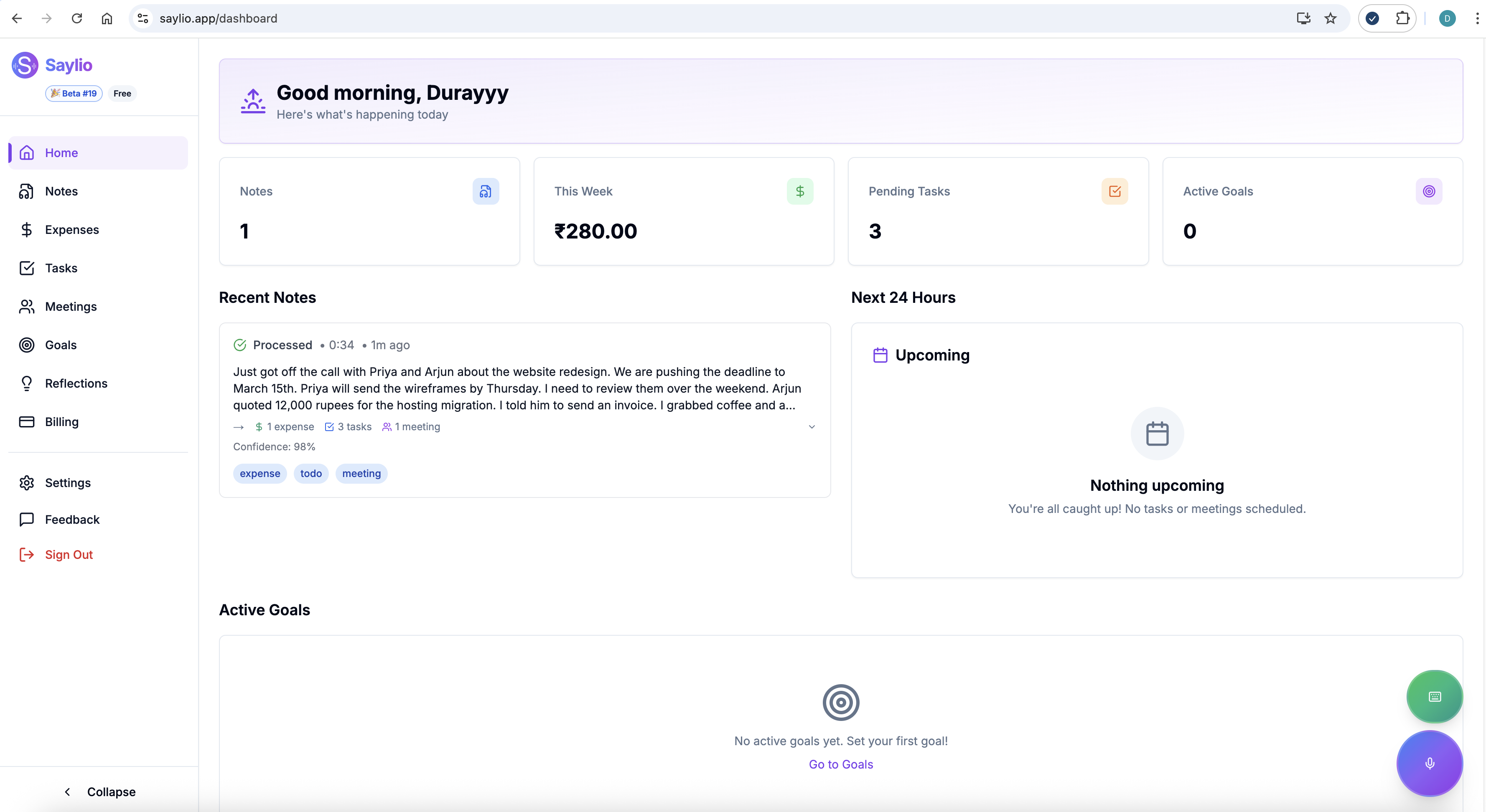Image resolution: width=1486 pixels, height=812 pixels.
Task: Sign out of Saylio
Action: 68,555
